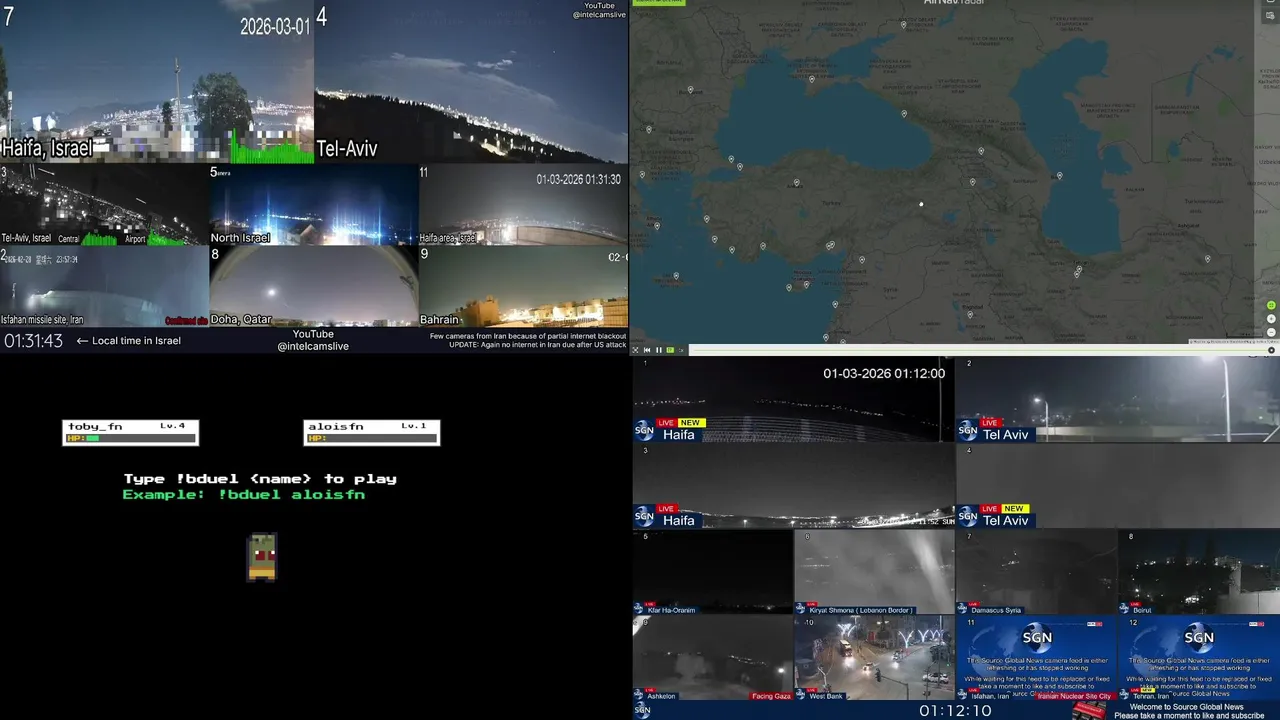Open SGN Isfahan, Iran placeholder feed
The width and height of the screenshot is (1280, 720).
point(1037,658)
